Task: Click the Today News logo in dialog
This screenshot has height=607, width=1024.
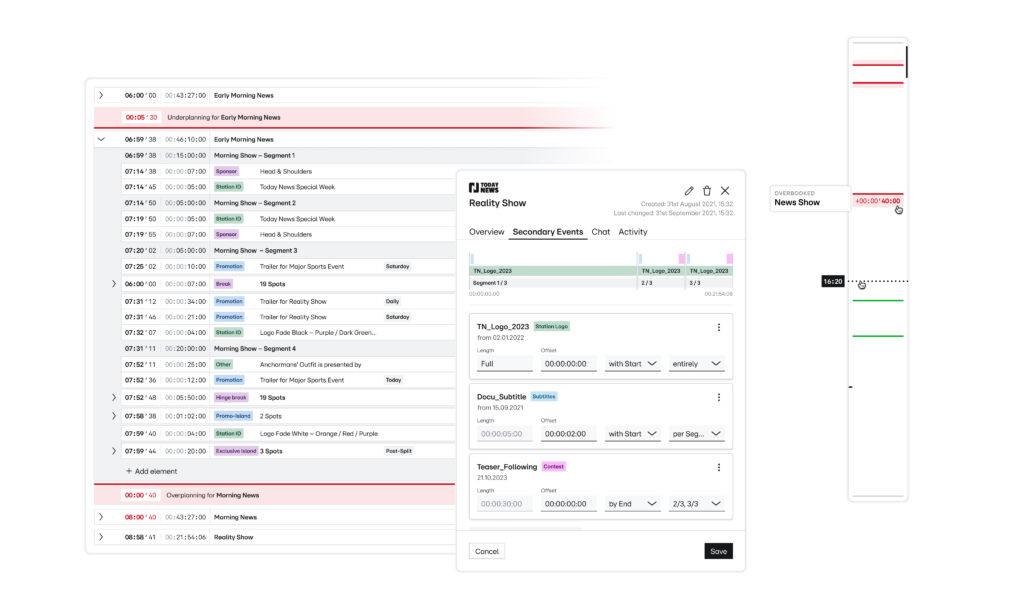Action: click(484, 188)
